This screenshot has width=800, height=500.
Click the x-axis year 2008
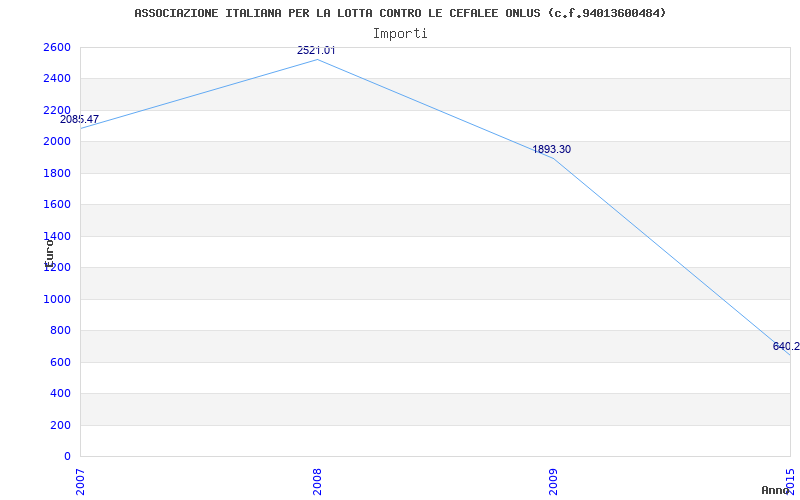tap(317, 482)
